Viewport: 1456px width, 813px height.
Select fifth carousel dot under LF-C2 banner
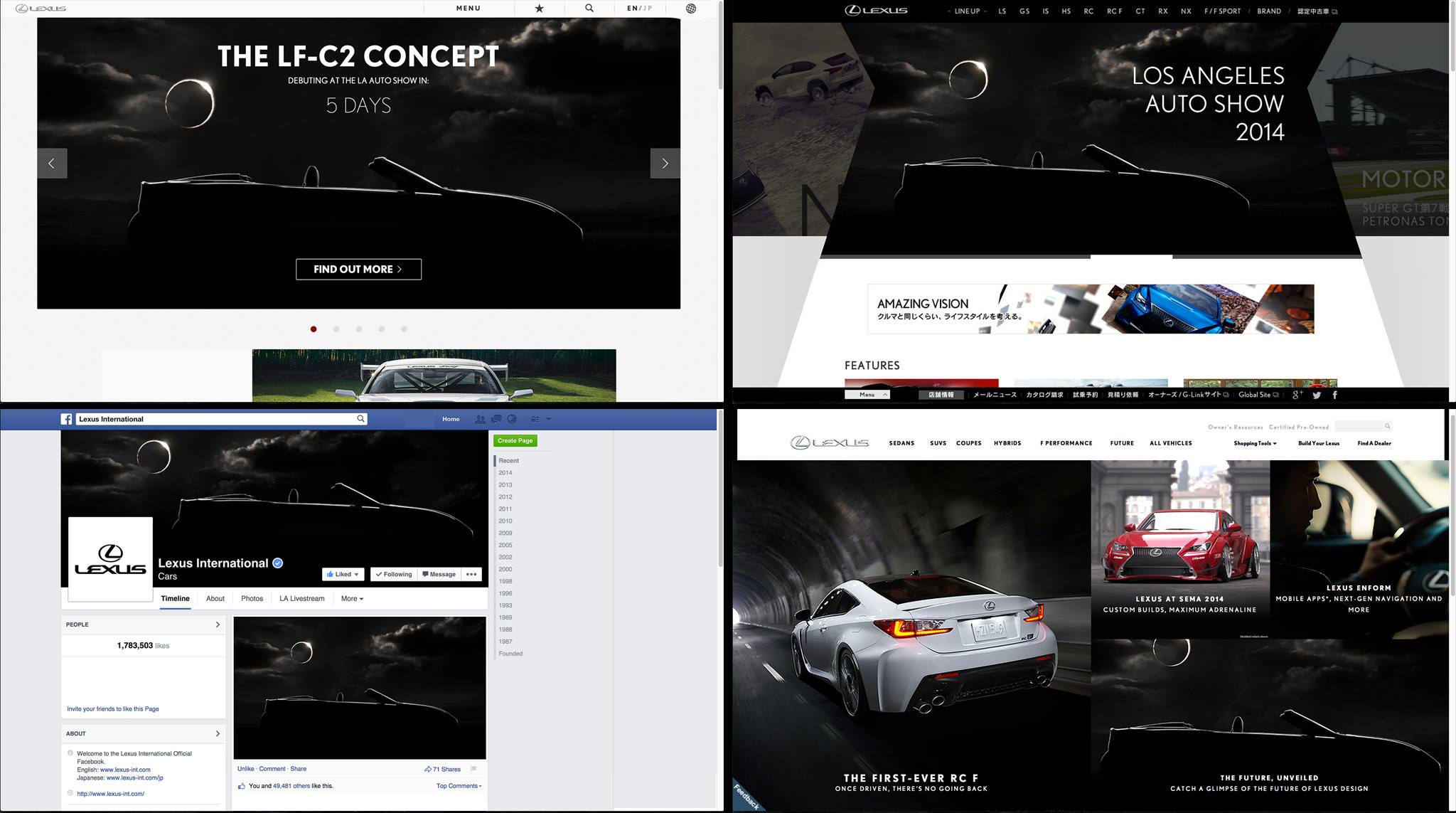[405, 329]
